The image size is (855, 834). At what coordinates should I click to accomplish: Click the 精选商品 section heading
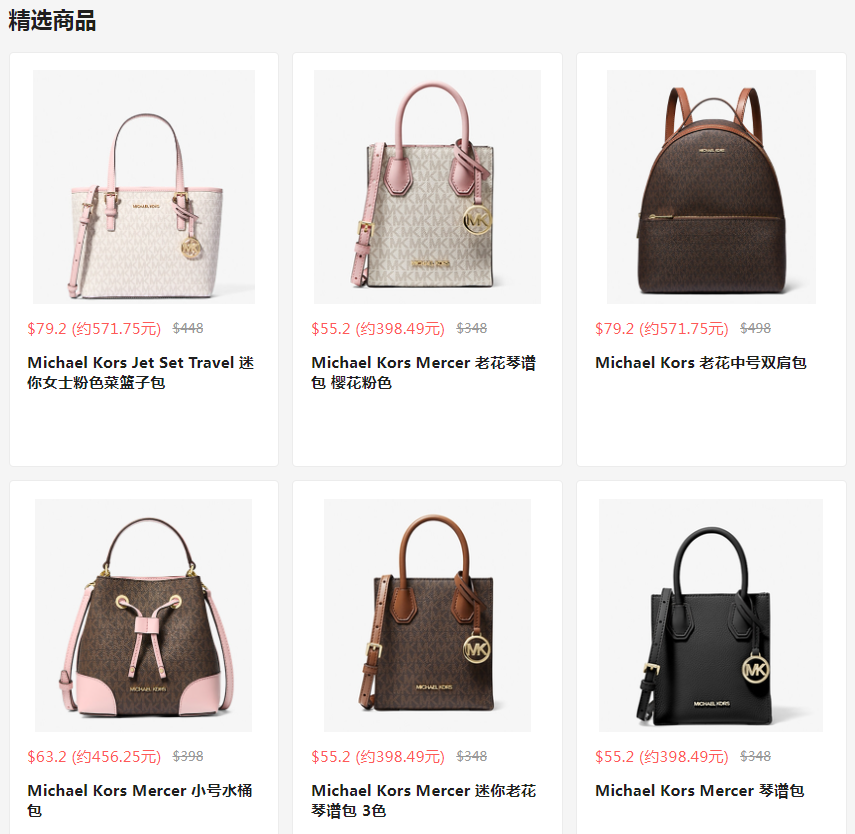(x=52, y=21)
